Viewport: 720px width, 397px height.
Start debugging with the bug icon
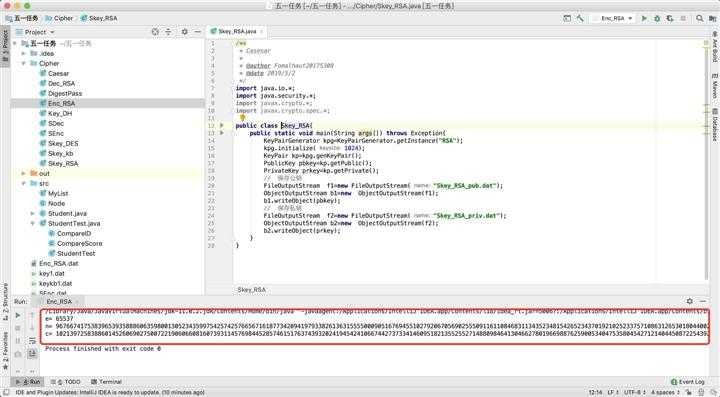pyautogui.click(x=657, y=18)
